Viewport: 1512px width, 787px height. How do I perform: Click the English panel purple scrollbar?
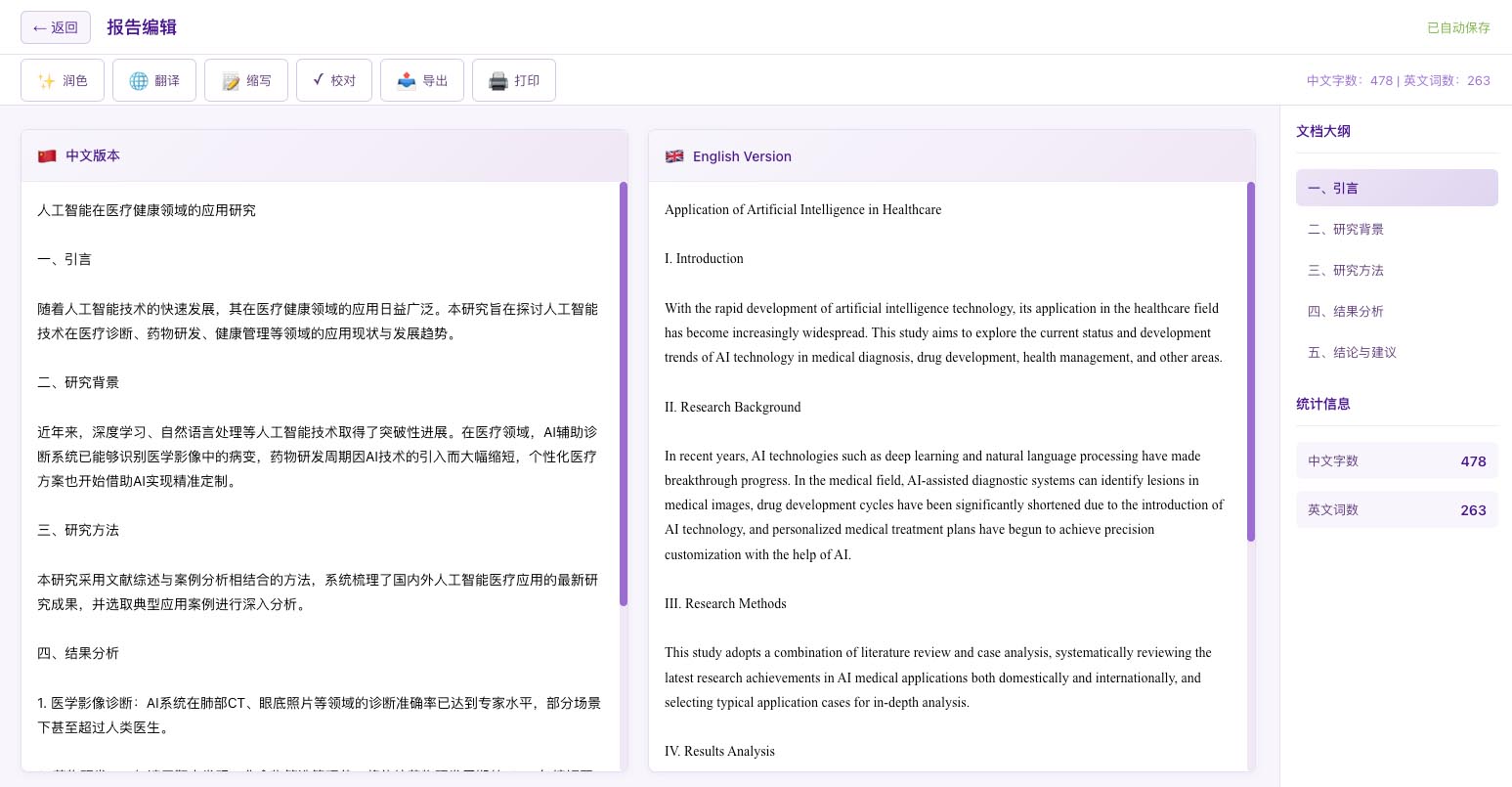click(1251, 362)
